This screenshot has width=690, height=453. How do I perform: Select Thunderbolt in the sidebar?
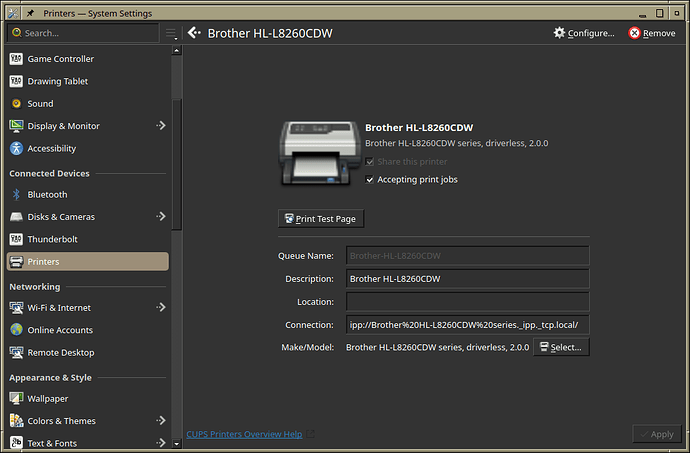click(88, 239)
